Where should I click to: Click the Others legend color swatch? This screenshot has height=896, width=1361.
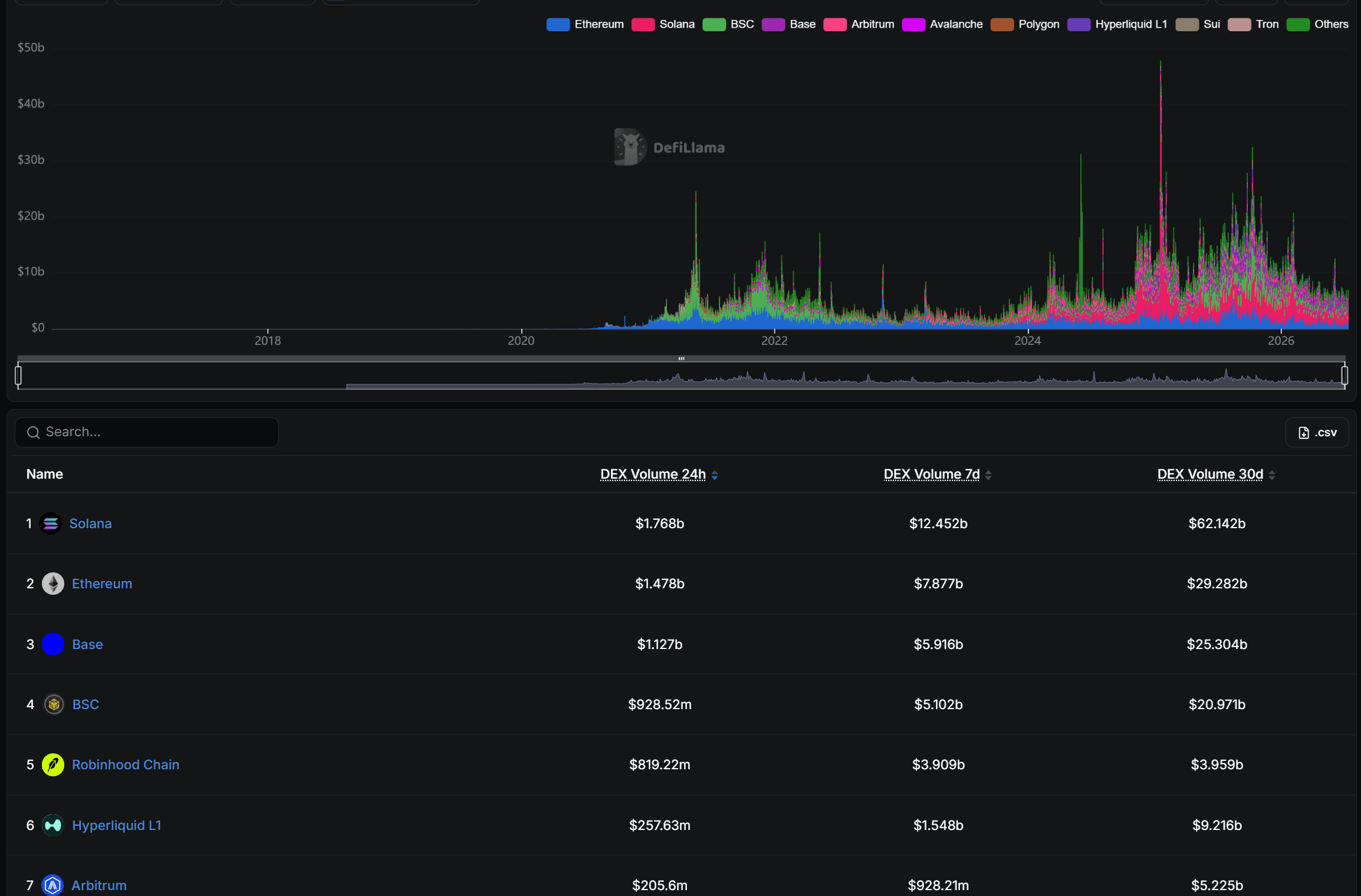(x=1298, y=24)
